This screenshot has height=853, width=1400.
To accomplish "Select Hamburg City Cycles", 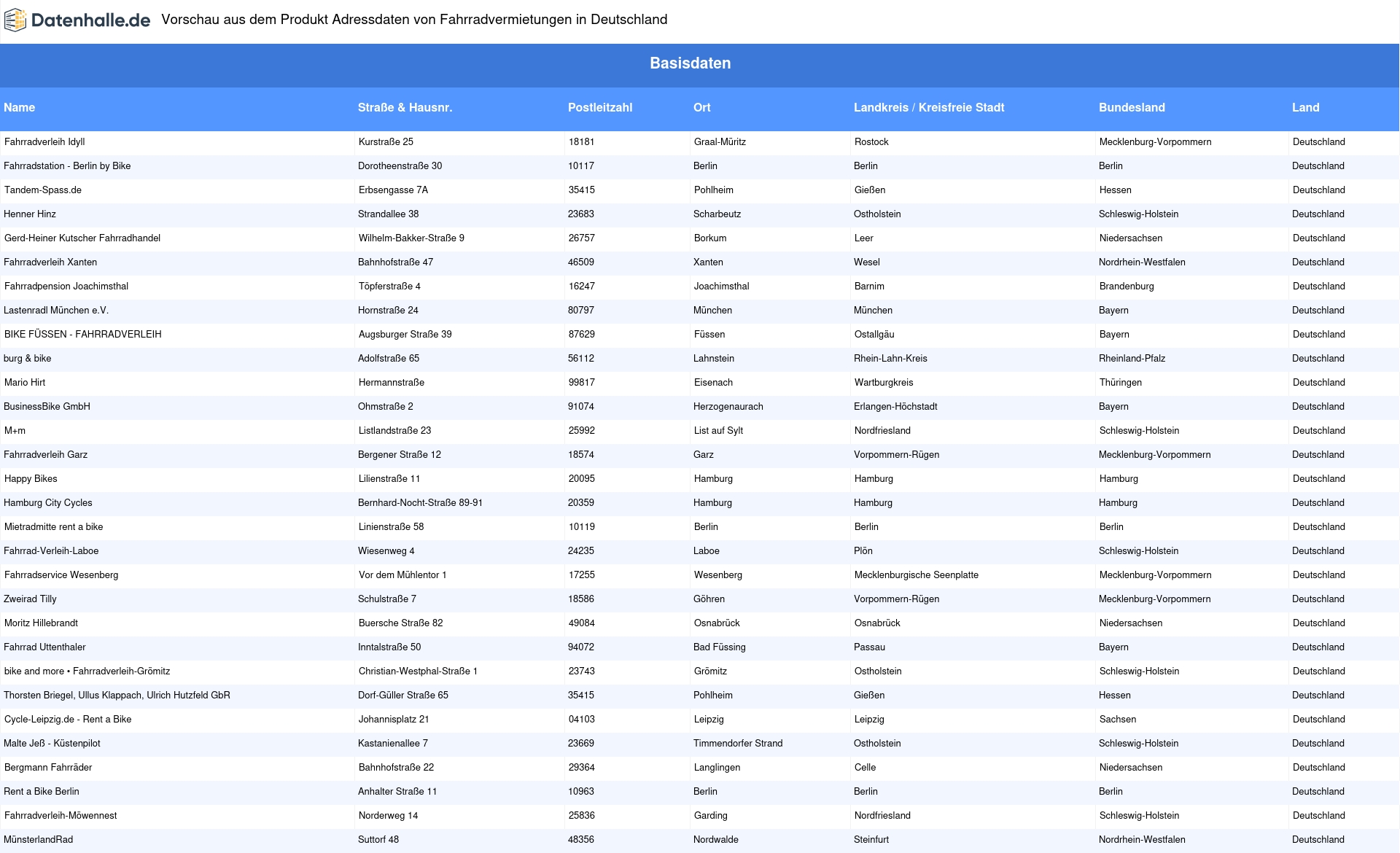I will coord(48,503).
